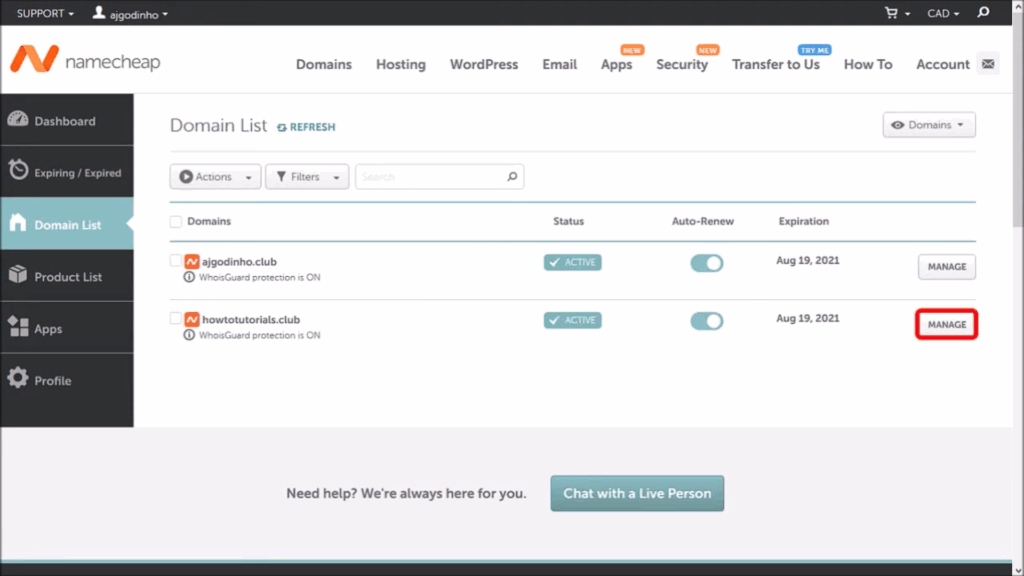Click the Refresh icon beside Domain List
The image size is (1024, 576).
point(282,127)
